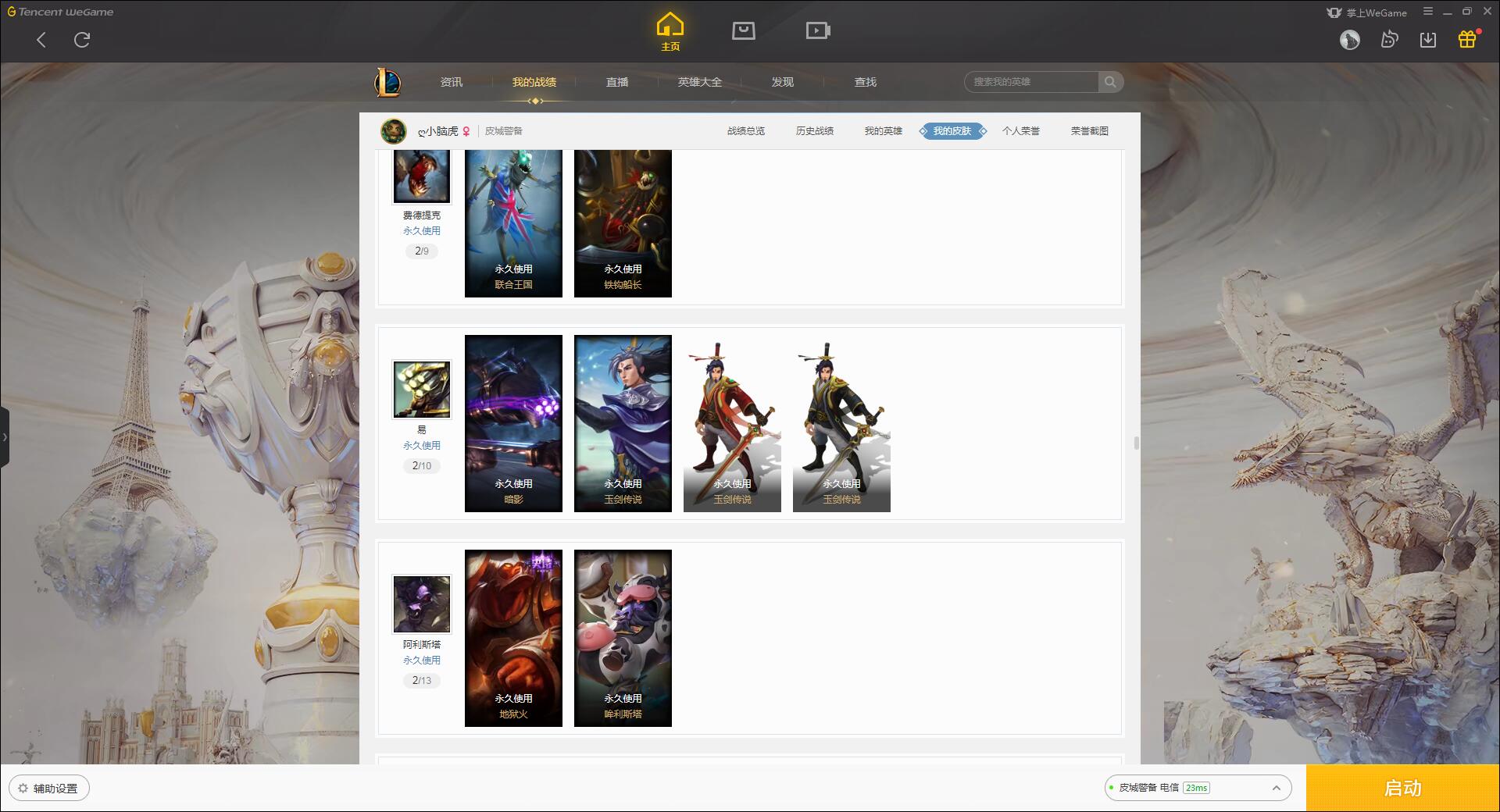This screenshot has width=1500, height=812.
Task: Switch to 战绩总览 sub-tab
Action: pos(746,131)
